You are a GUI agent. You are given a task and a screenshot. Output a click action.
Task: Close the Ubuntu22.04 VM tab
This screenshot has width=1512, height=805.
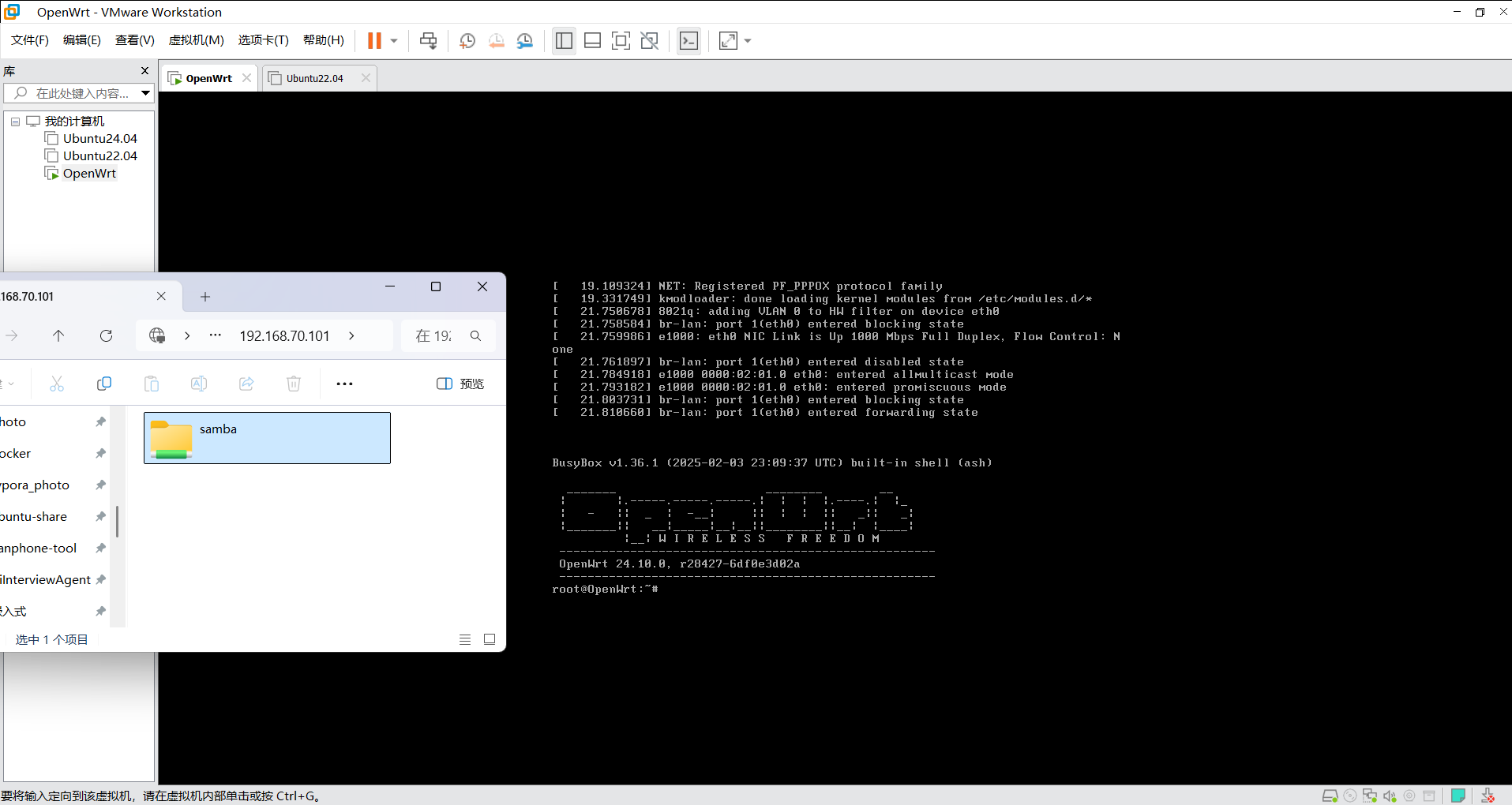366,78
